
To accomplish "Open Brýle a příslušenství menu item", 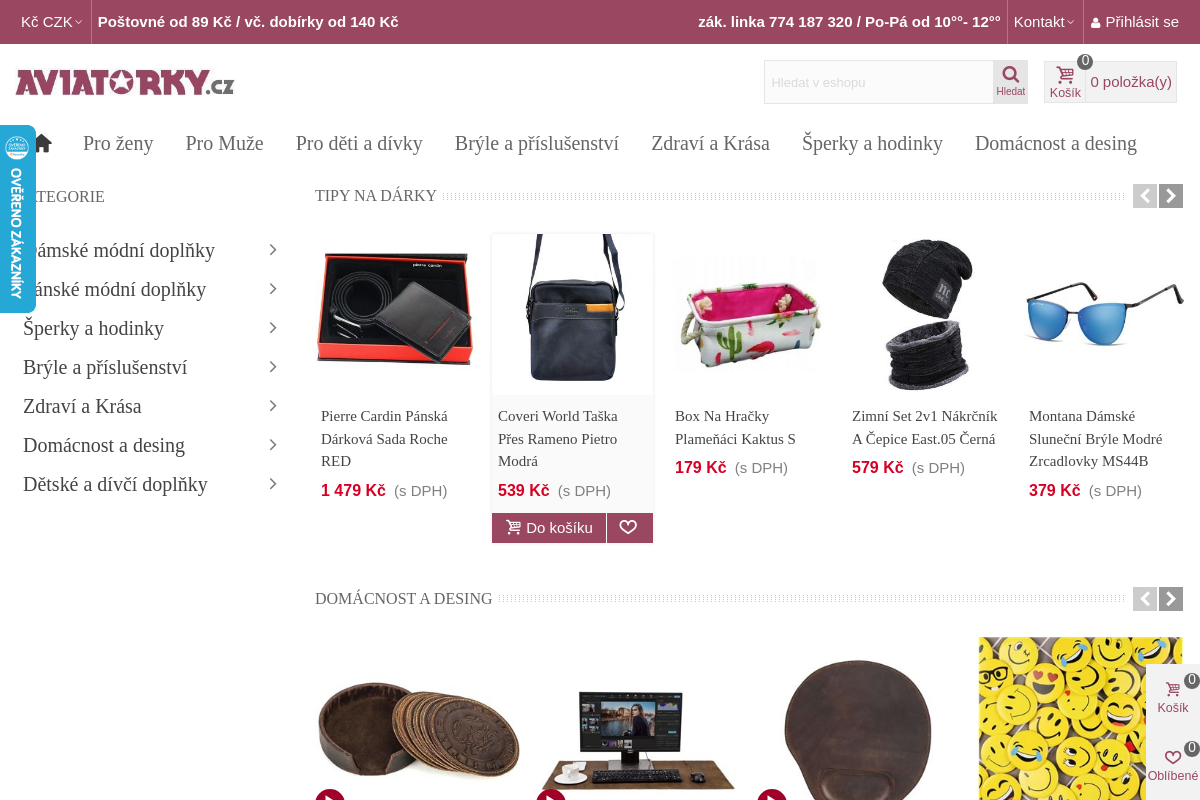I will [537, 143].
